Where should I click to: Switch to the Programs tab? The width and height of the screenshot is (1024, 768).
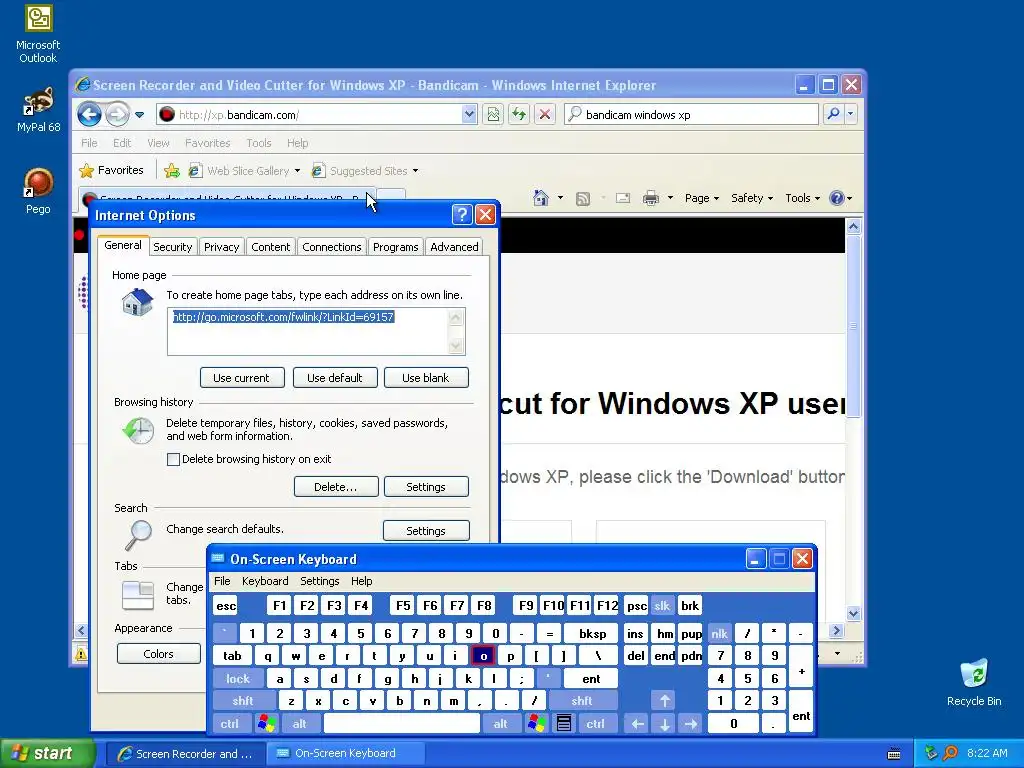tap(395, 247)
